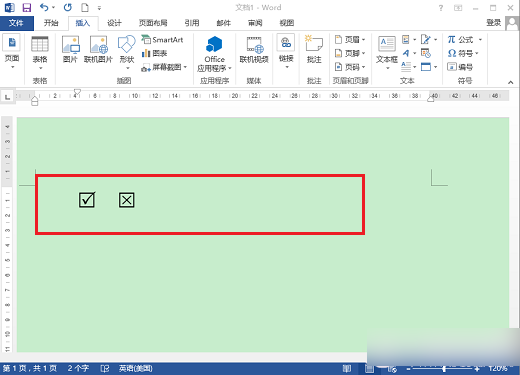Switch to the 审阅 (Review) tab

tap(255, 23)
